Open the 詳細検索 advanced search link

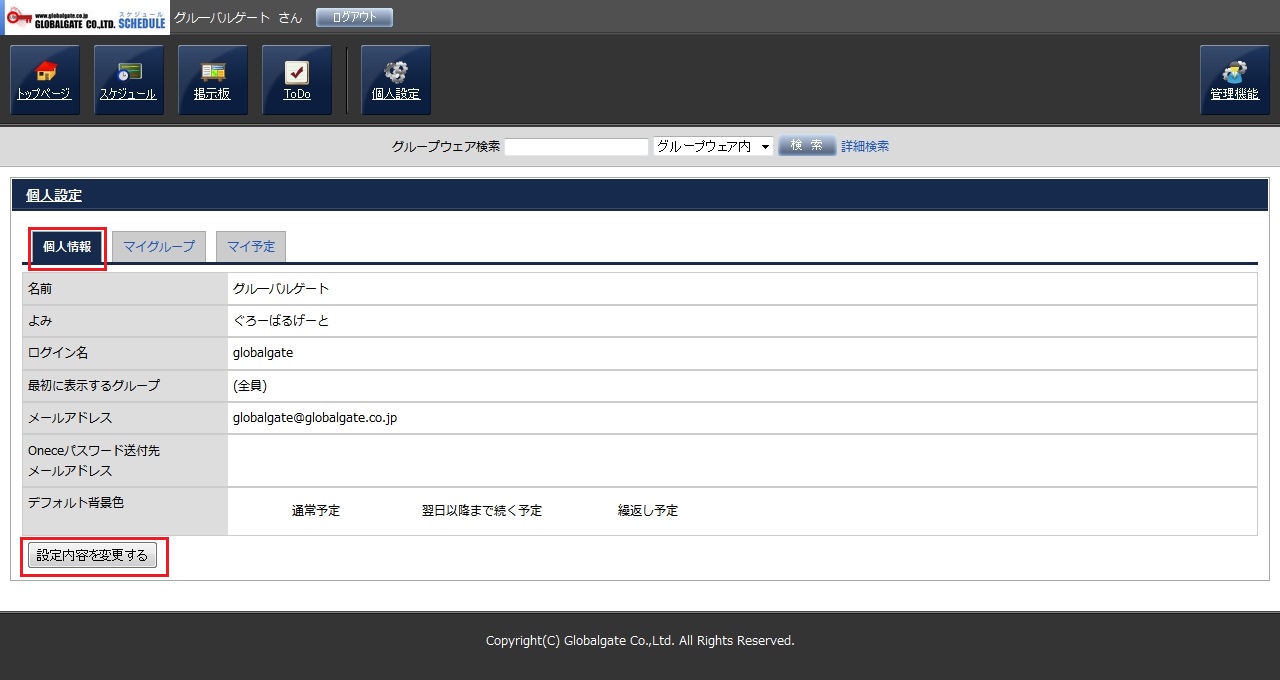coord(864,146)
